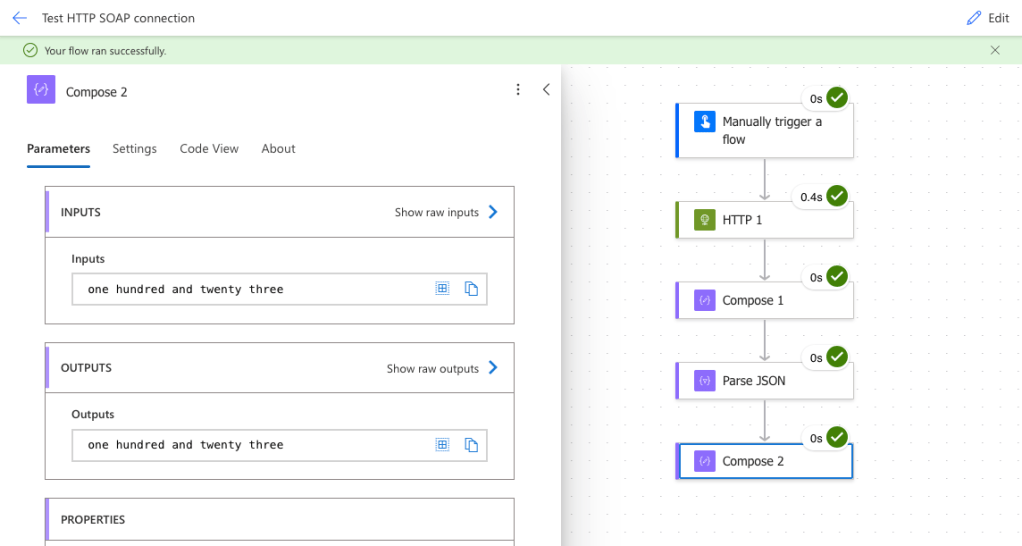
Task: Show raw inputs
Action: 446,212
